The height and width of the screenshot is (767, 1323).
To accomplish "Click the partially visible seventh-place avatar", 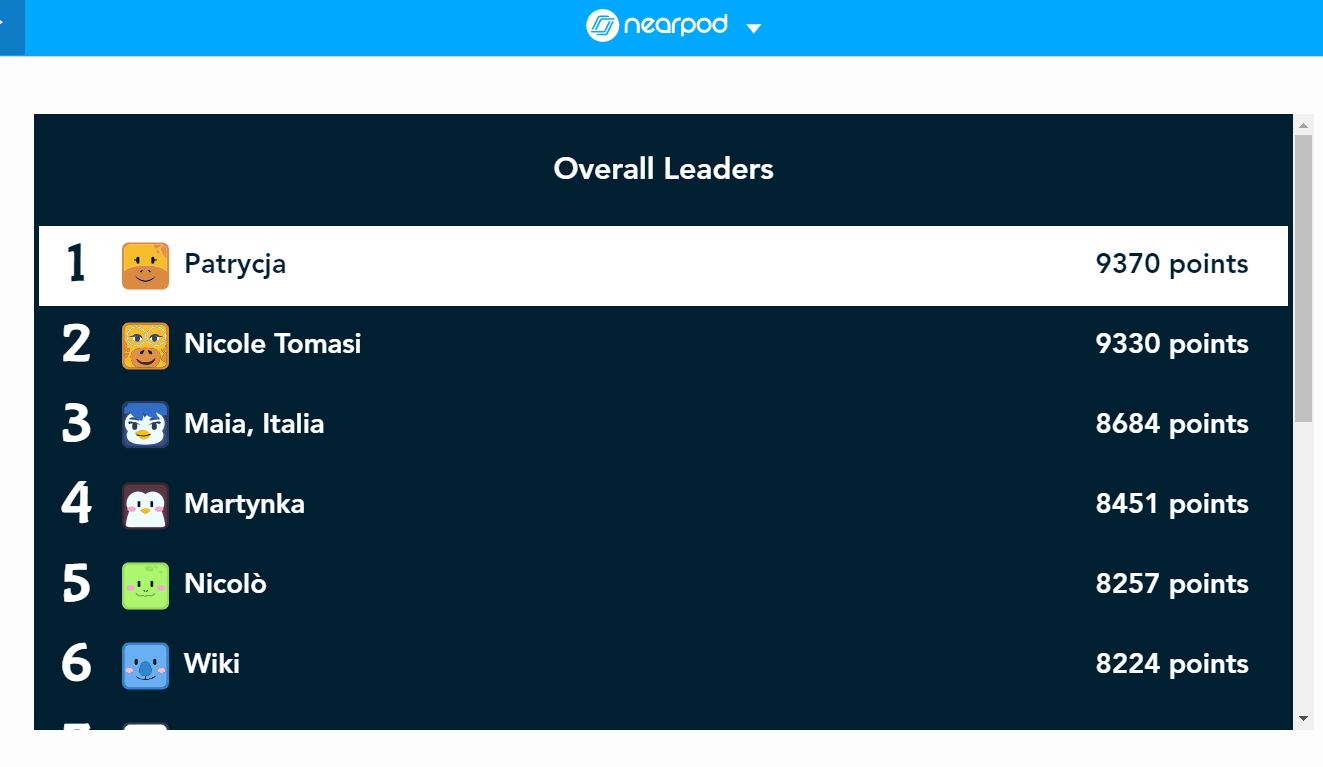I will tap(145, 726).
